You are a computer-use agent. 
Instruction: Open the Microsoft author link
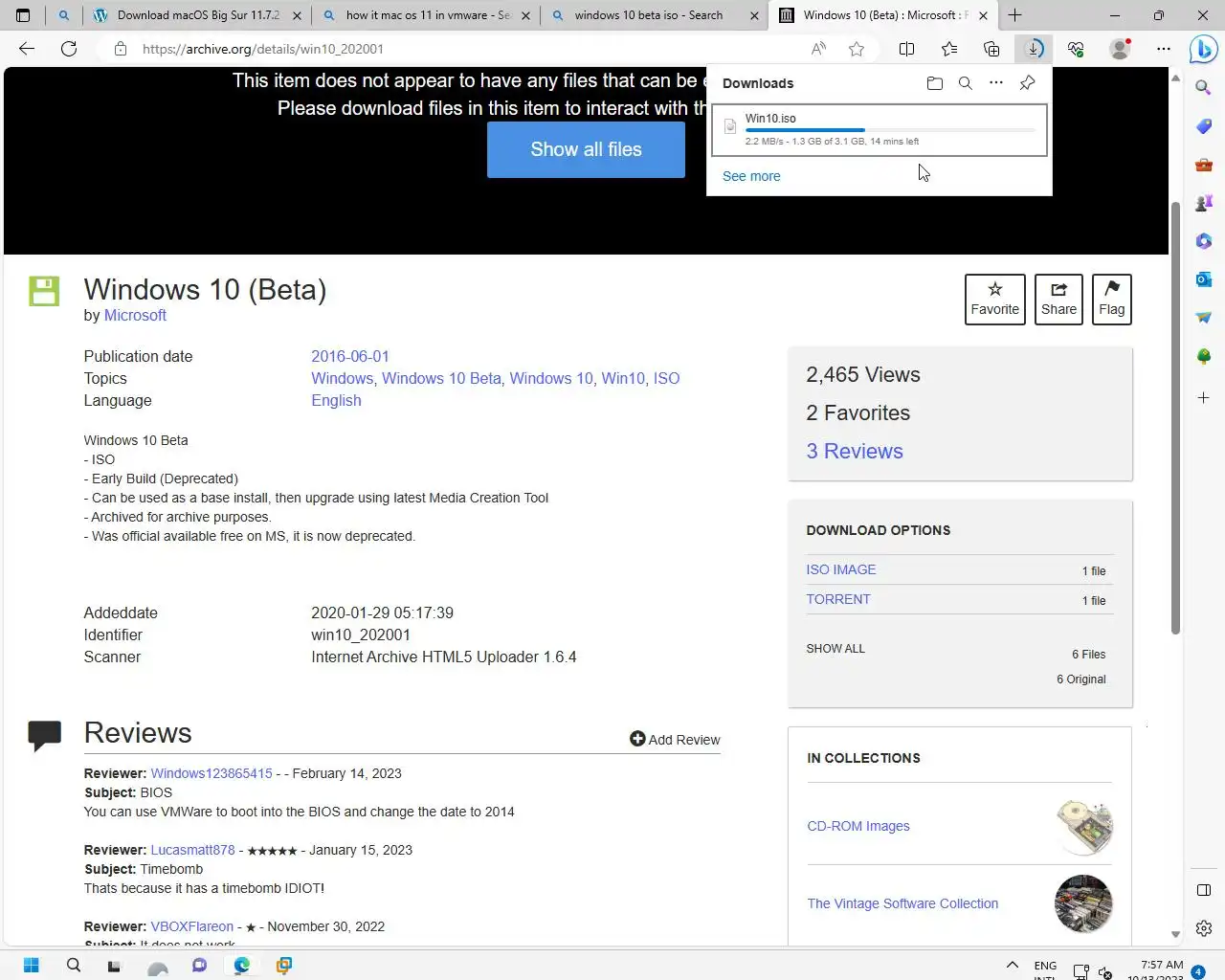pos(135,315)
